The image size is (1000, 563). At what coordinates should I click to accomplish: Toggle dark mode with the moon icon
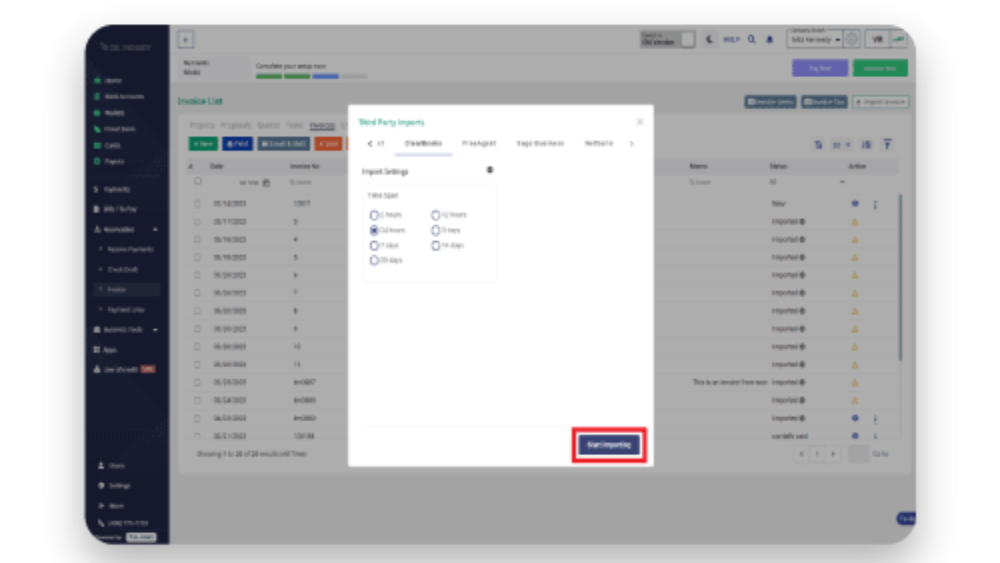point(709,40)
